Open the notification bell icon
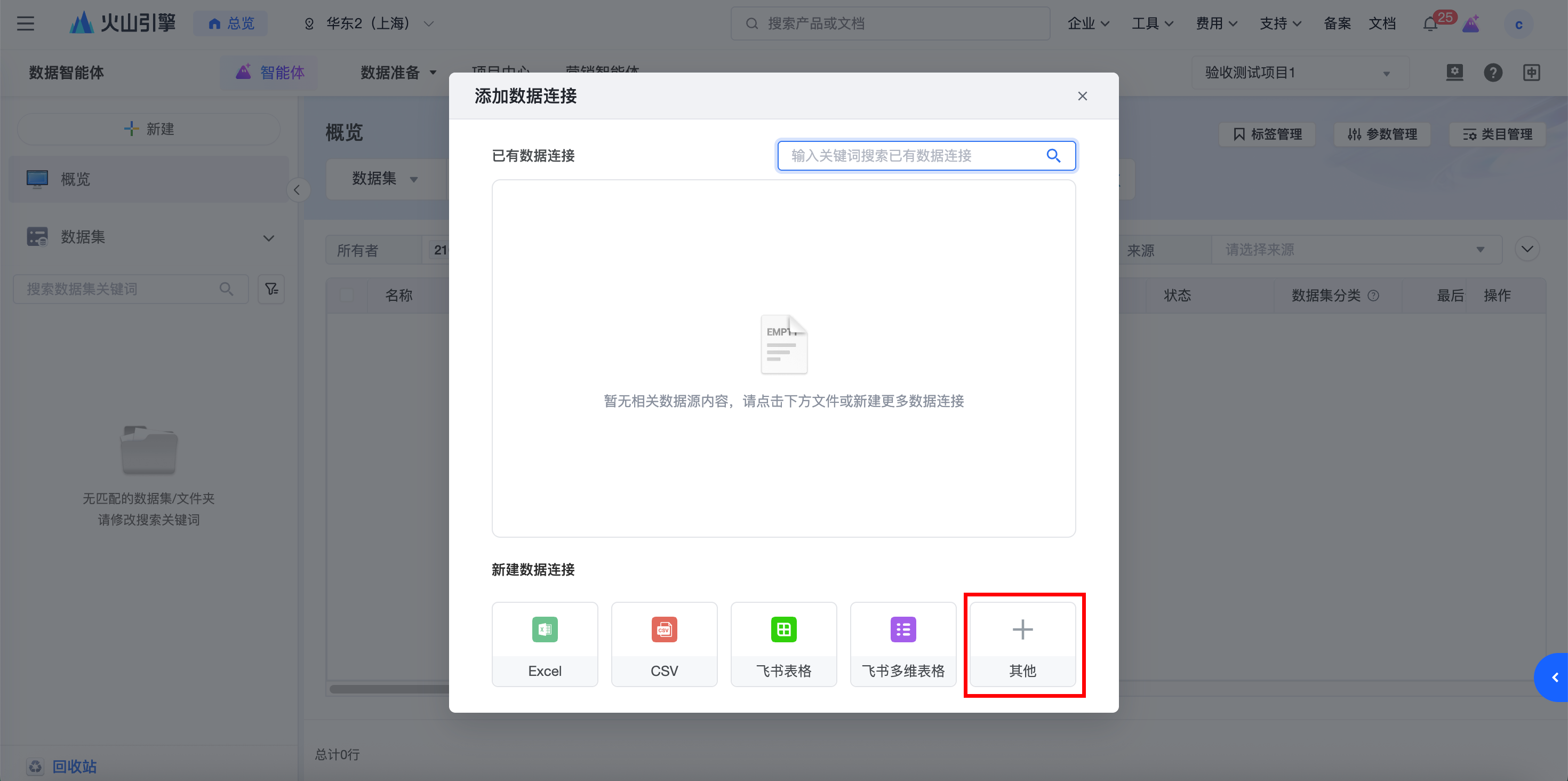Screen dimensions: 1568x781 [1430, 25]
